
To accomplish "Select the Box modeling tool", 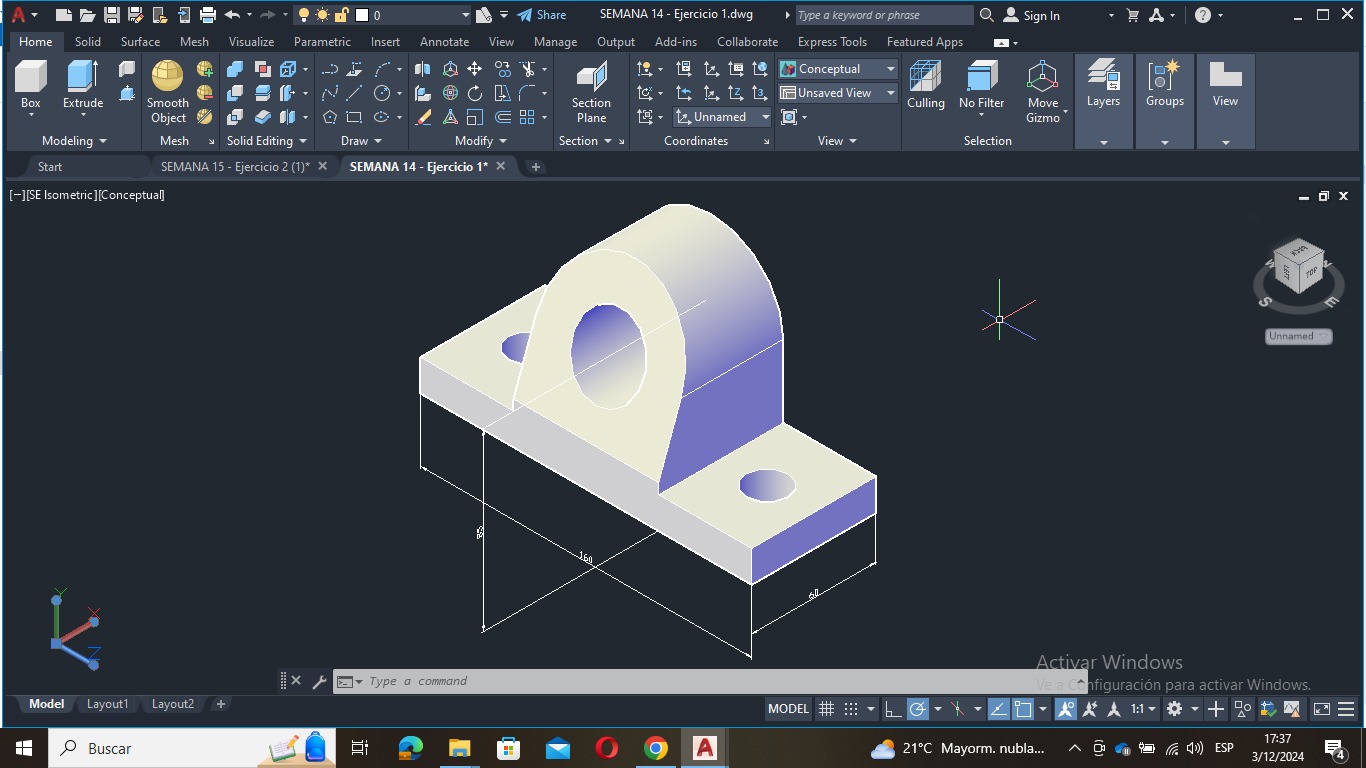I will click(x=31, y=78).
